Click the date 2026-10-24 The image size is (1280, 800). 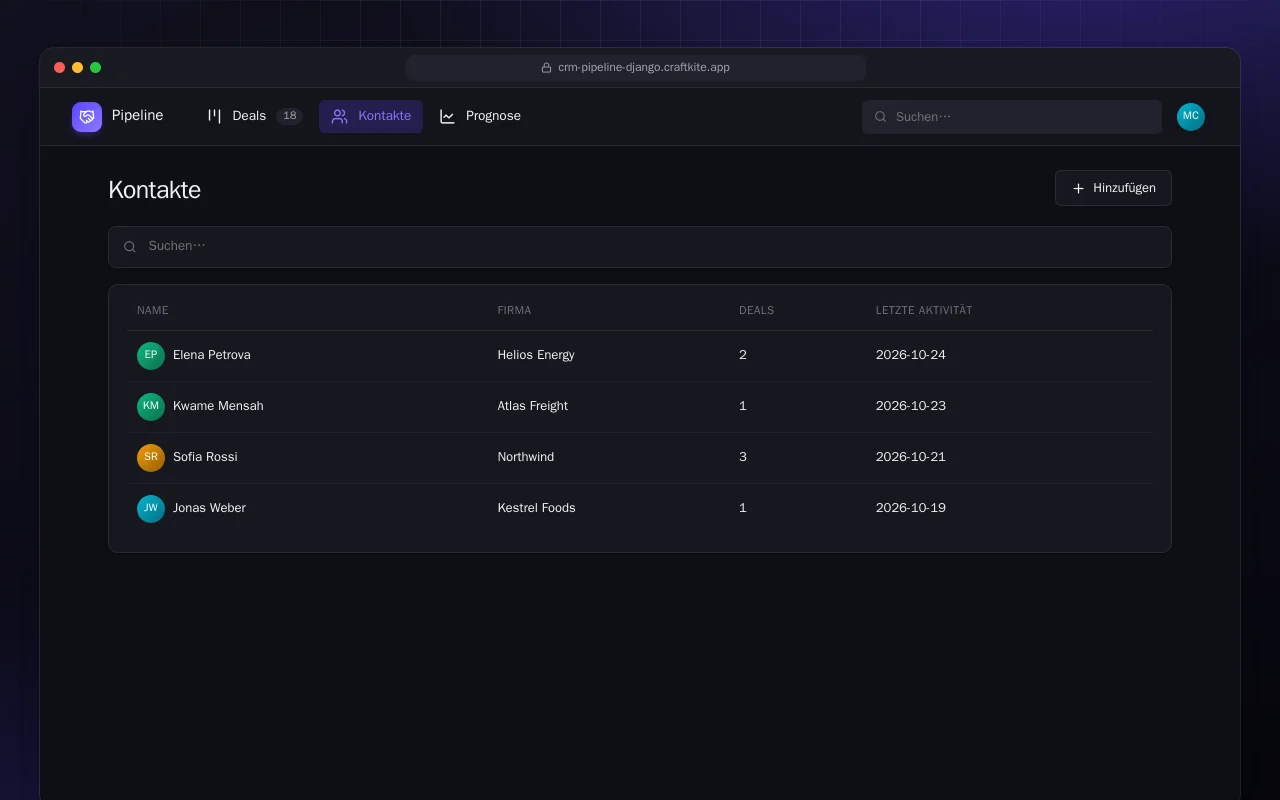[911, 355]
